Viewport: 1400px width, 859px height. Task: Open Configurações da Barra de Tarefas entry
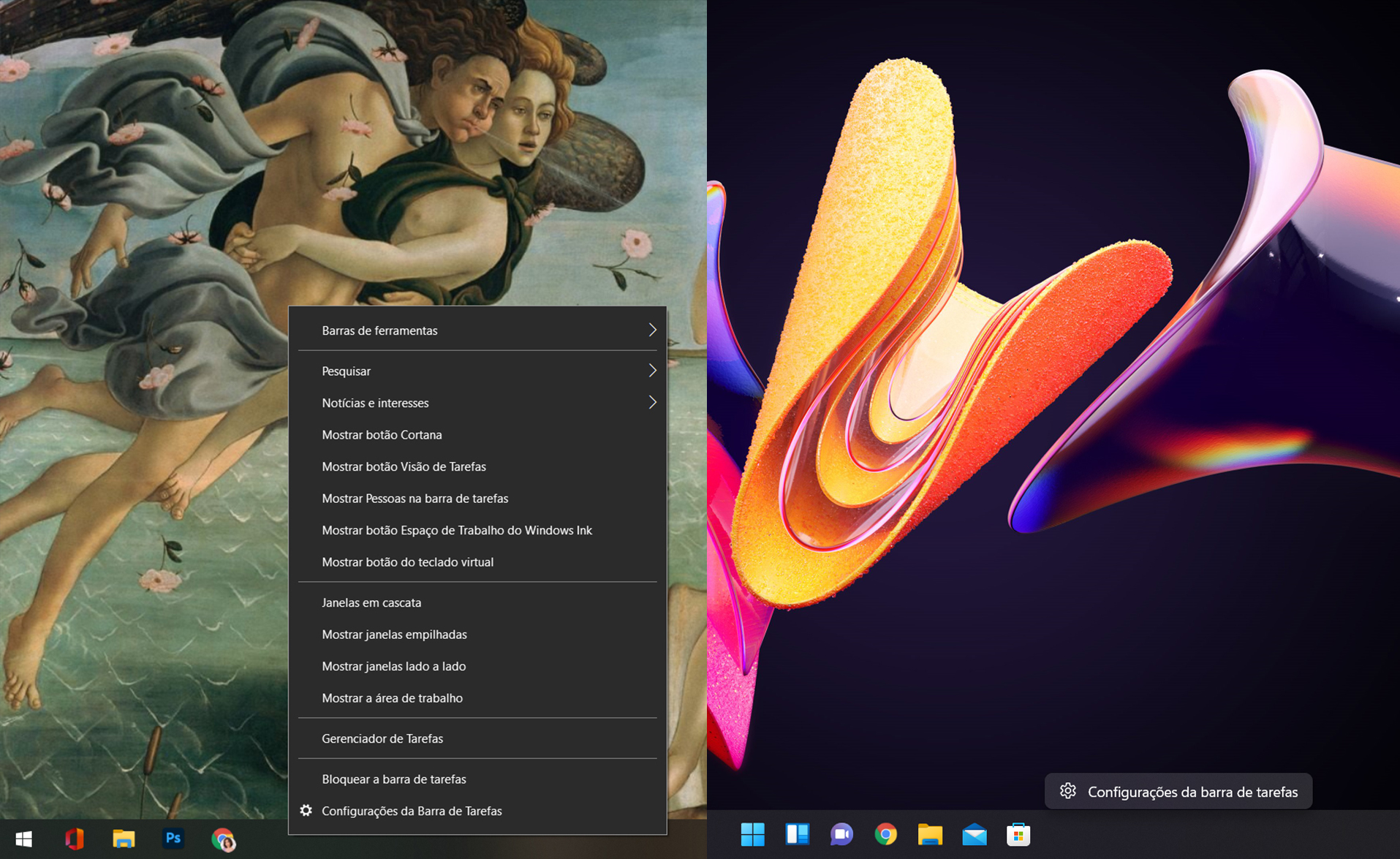click(477, 811)
